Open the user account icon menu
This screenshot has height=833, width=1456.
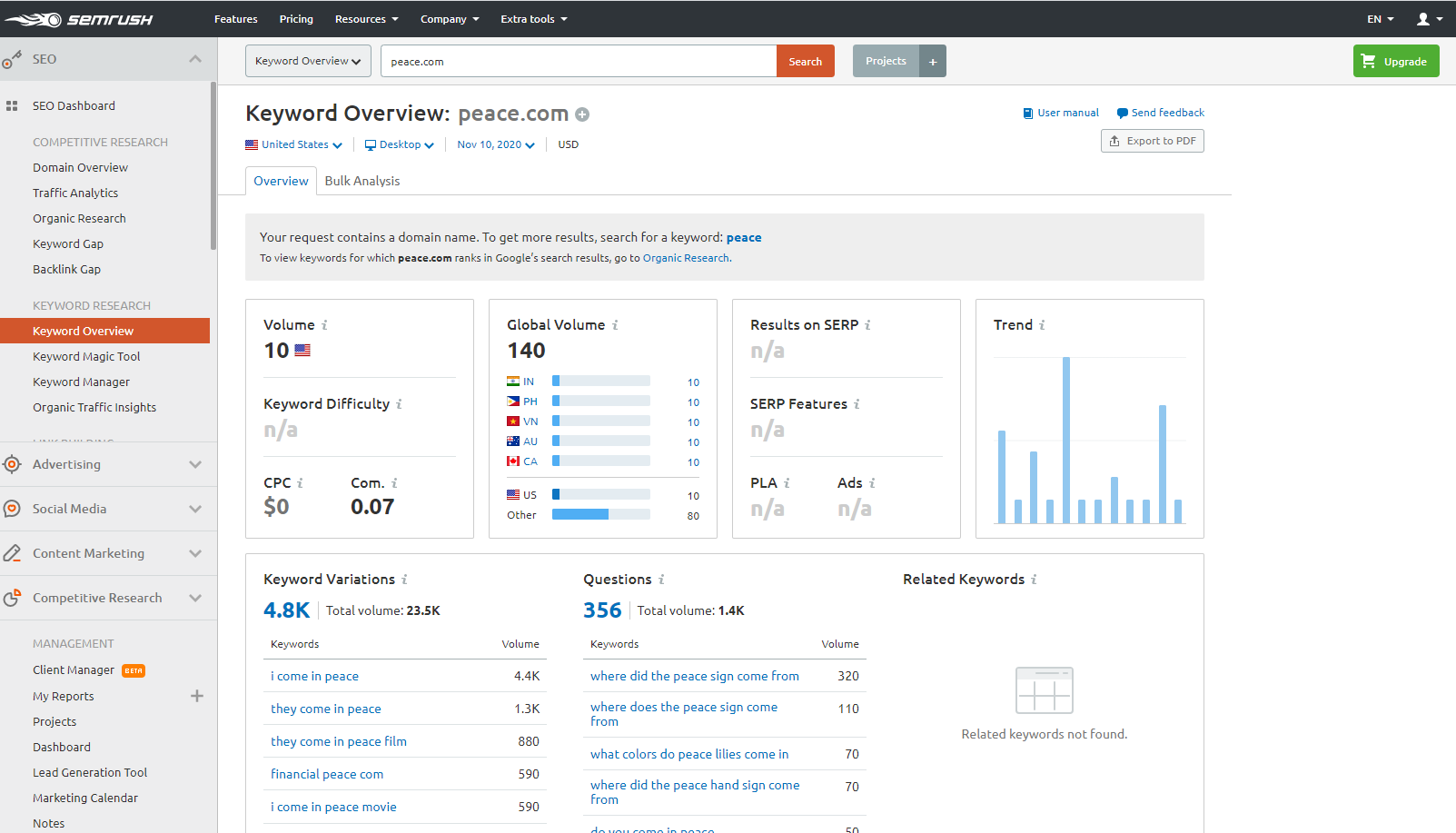(1430, 19)
